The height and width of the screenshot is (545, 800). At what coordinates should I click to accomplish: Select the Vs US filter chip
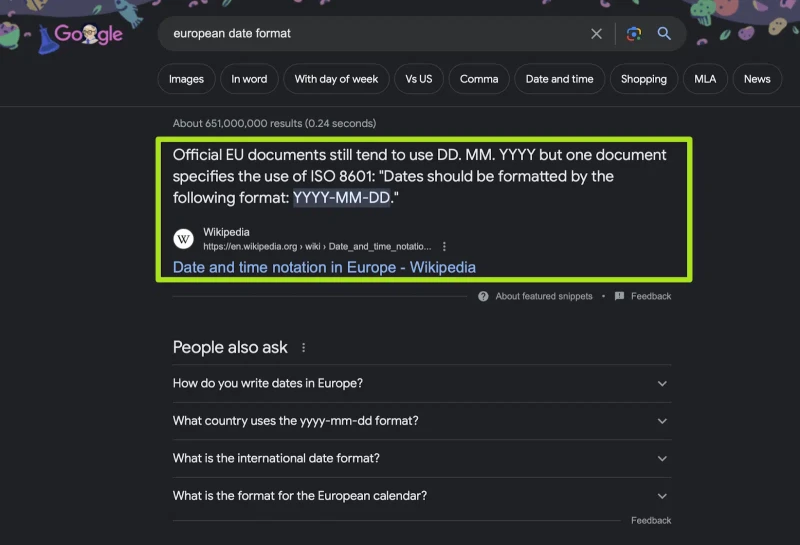click(x=418, y=79)
